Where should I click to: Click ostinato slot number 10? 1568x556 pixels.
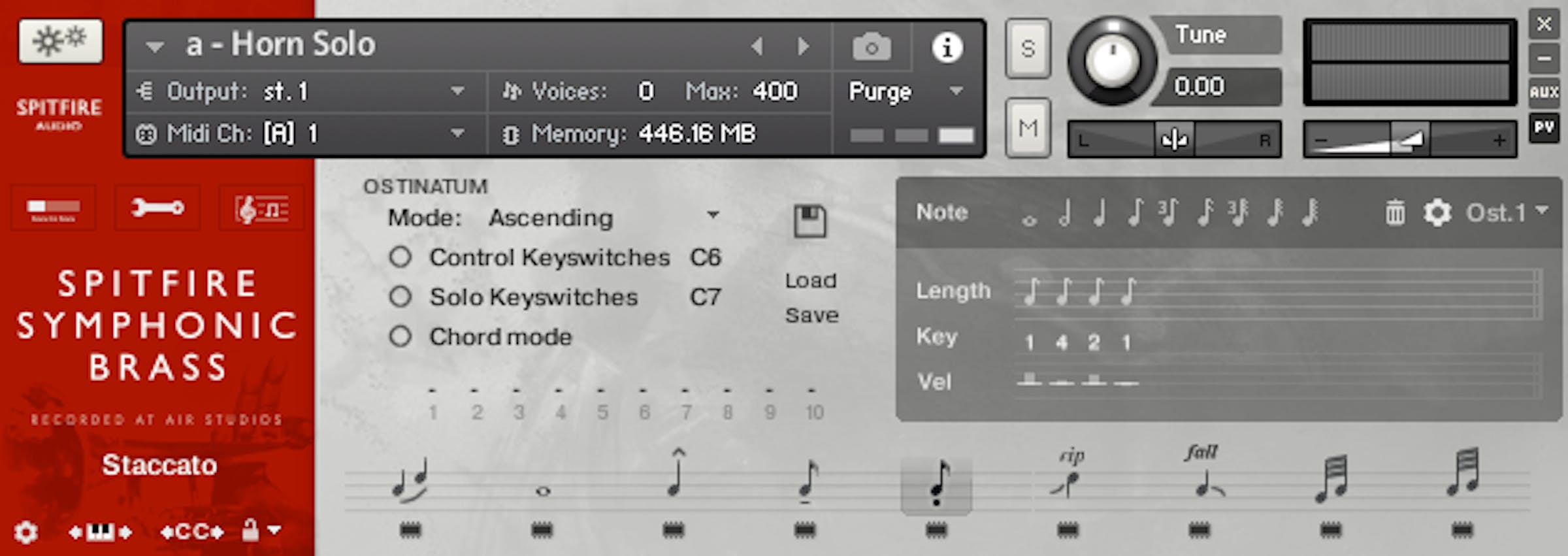coord(813,412)
